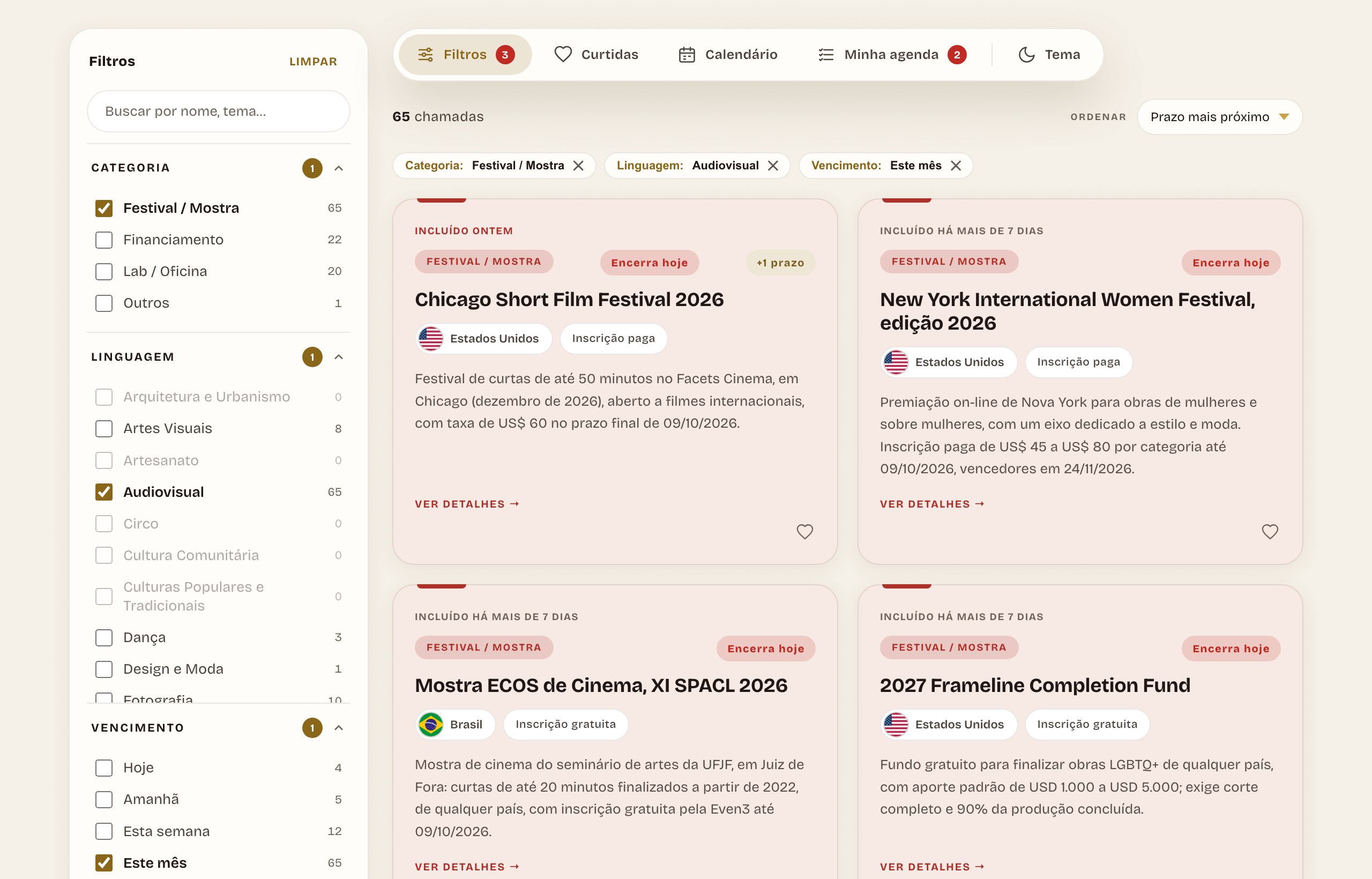Screen dimensions: 1372x879
Task: Click the +1 prazo badge on Chicago card
Action: click(x=780, y=263)
